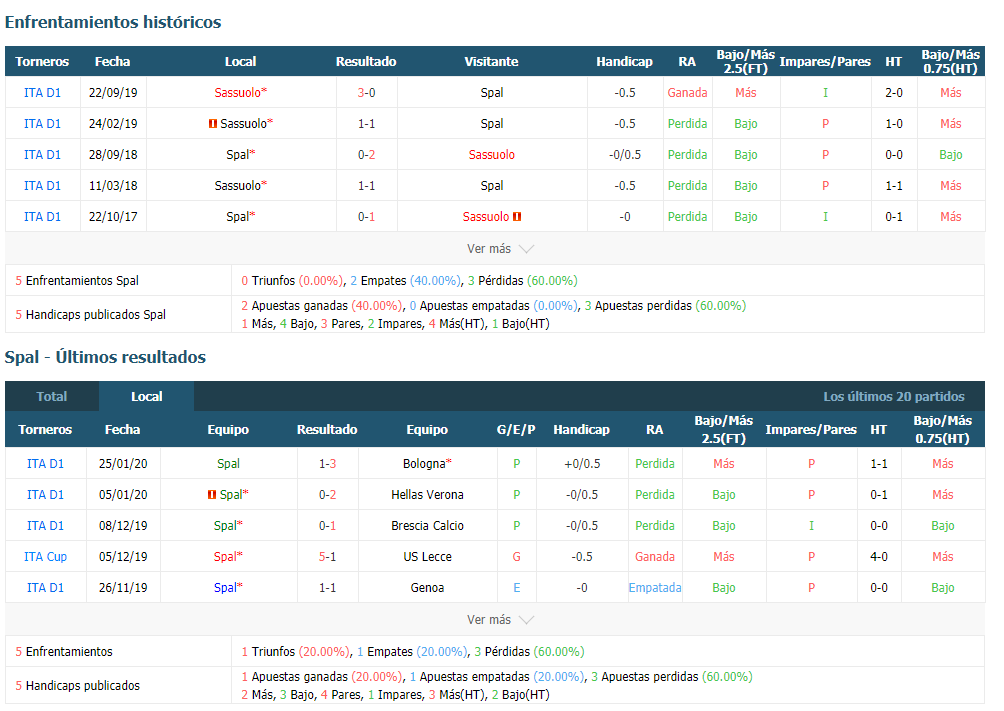Viewport: 1004px width, 711px height.
Task: Open ITA D1 link for 26/11/19 match
Action: click(45, 587)
